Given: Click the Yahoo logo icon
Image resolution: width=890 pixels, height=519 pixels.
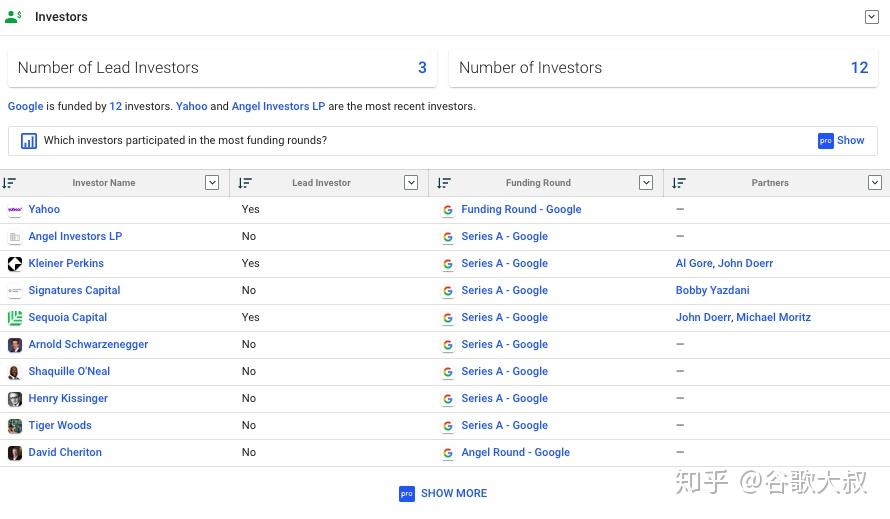Looking at the screenshot, I should tap(15, 210).
